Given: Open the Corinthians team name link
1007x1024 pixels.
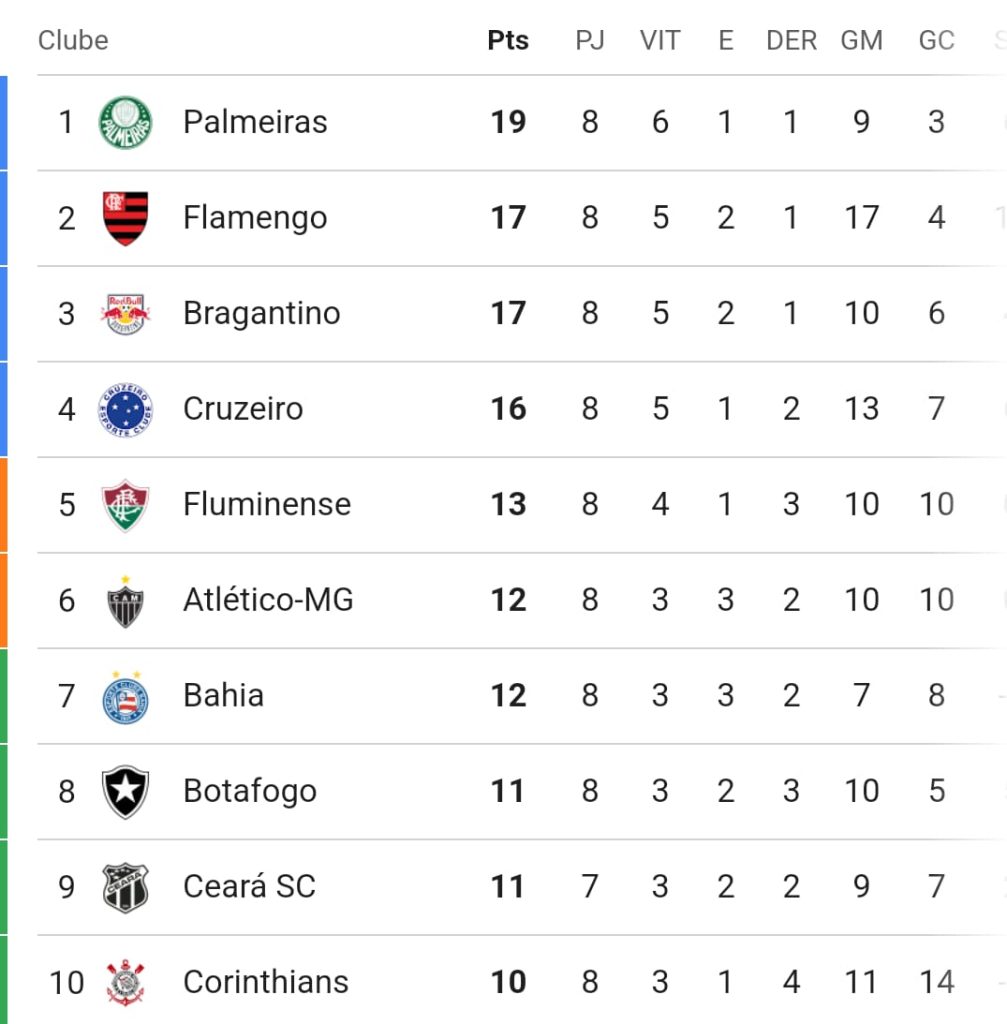Looking at the screenshot, I should (x=266, y=982).
